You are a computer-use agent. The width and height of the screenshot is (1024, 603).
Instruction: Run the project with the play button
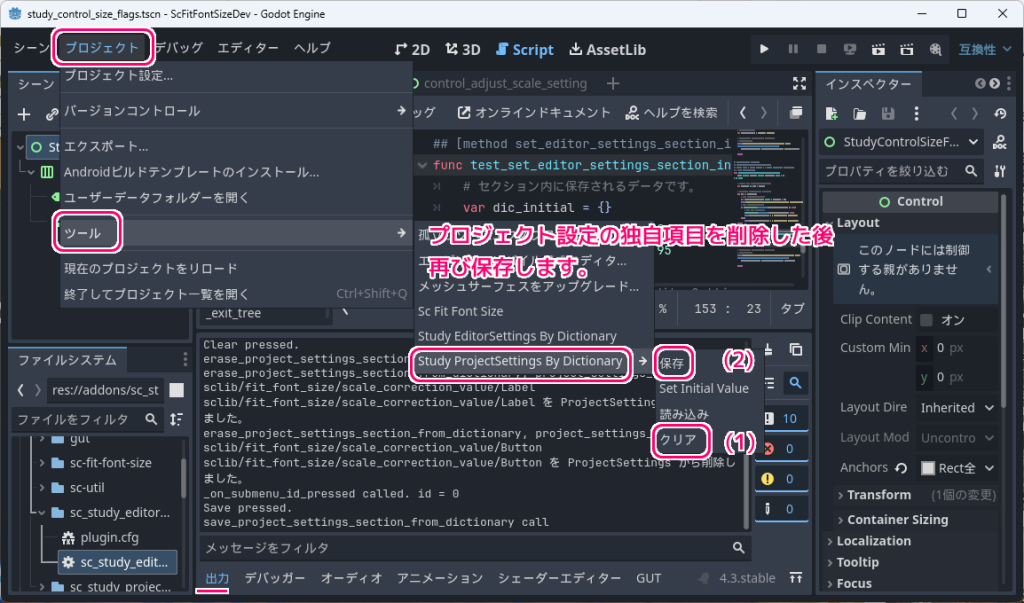pos(764,48)
